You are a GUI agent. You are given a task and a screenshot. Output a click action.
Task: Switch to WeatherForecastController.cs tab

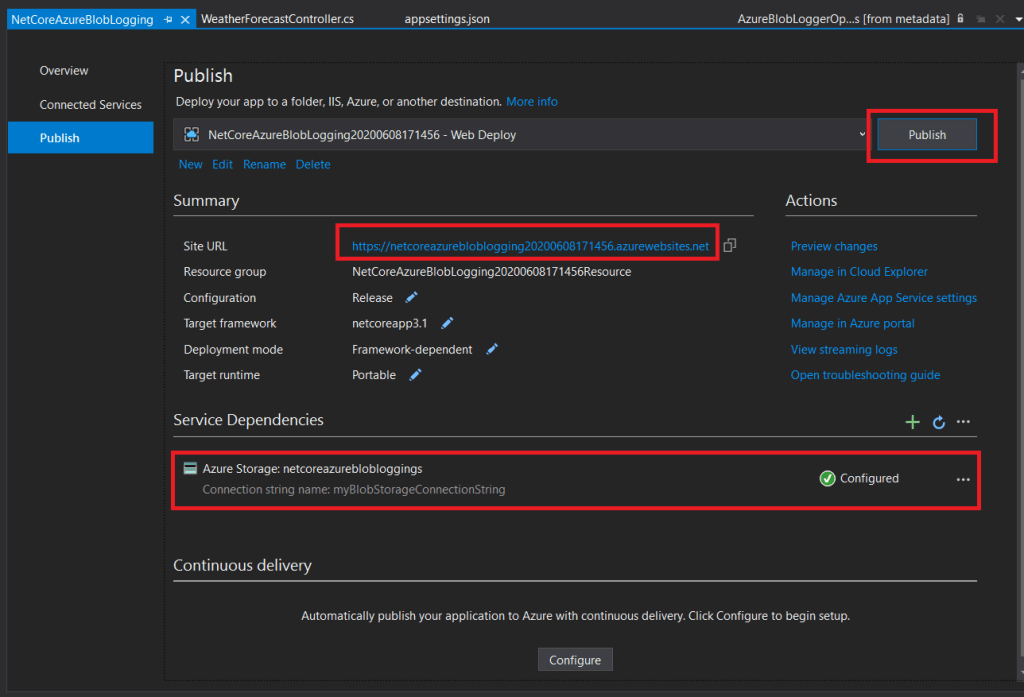coord(277,19)
